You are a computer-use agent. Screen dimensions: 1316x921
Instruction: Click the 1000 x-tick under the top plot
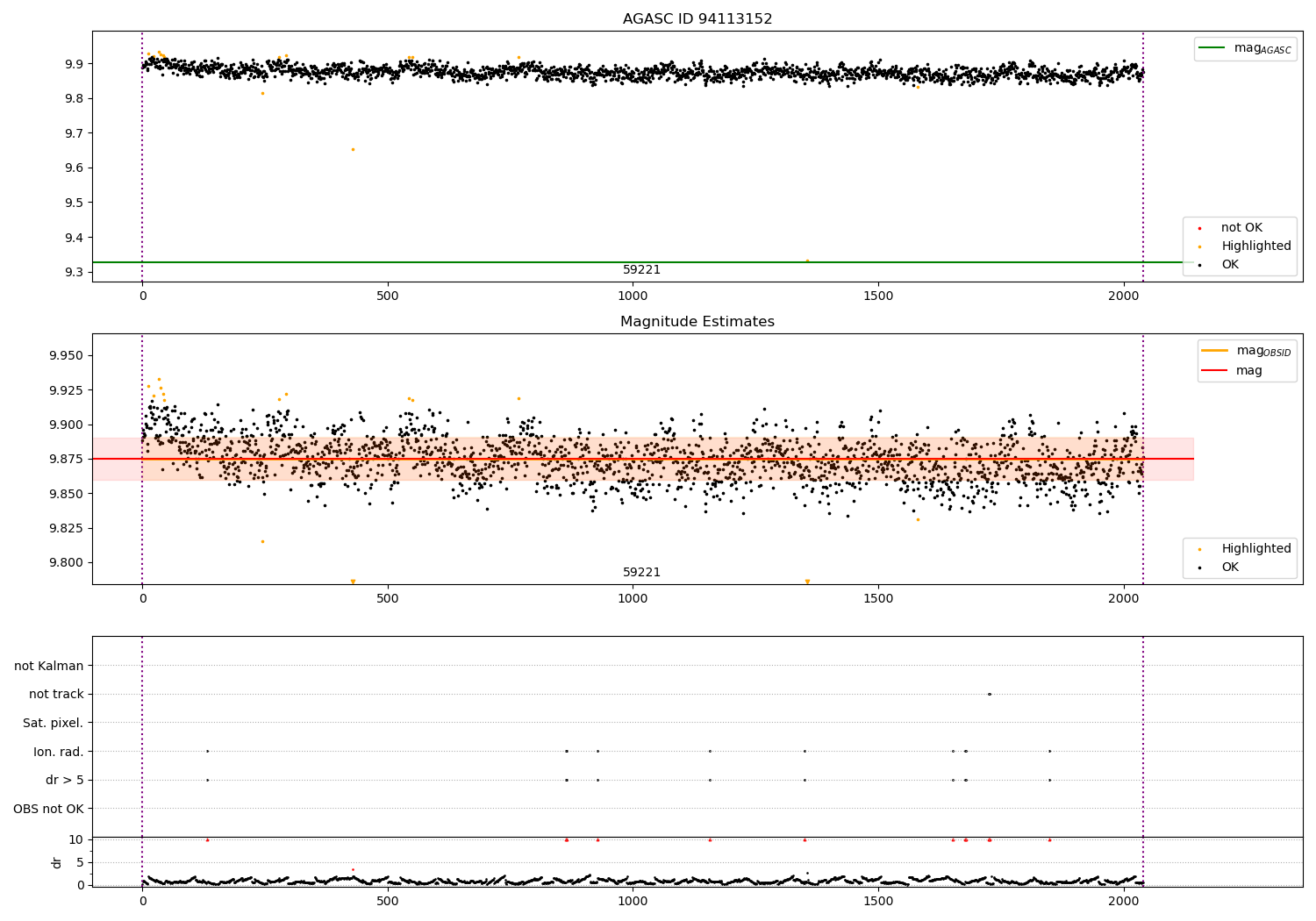[x=633, y=296]
